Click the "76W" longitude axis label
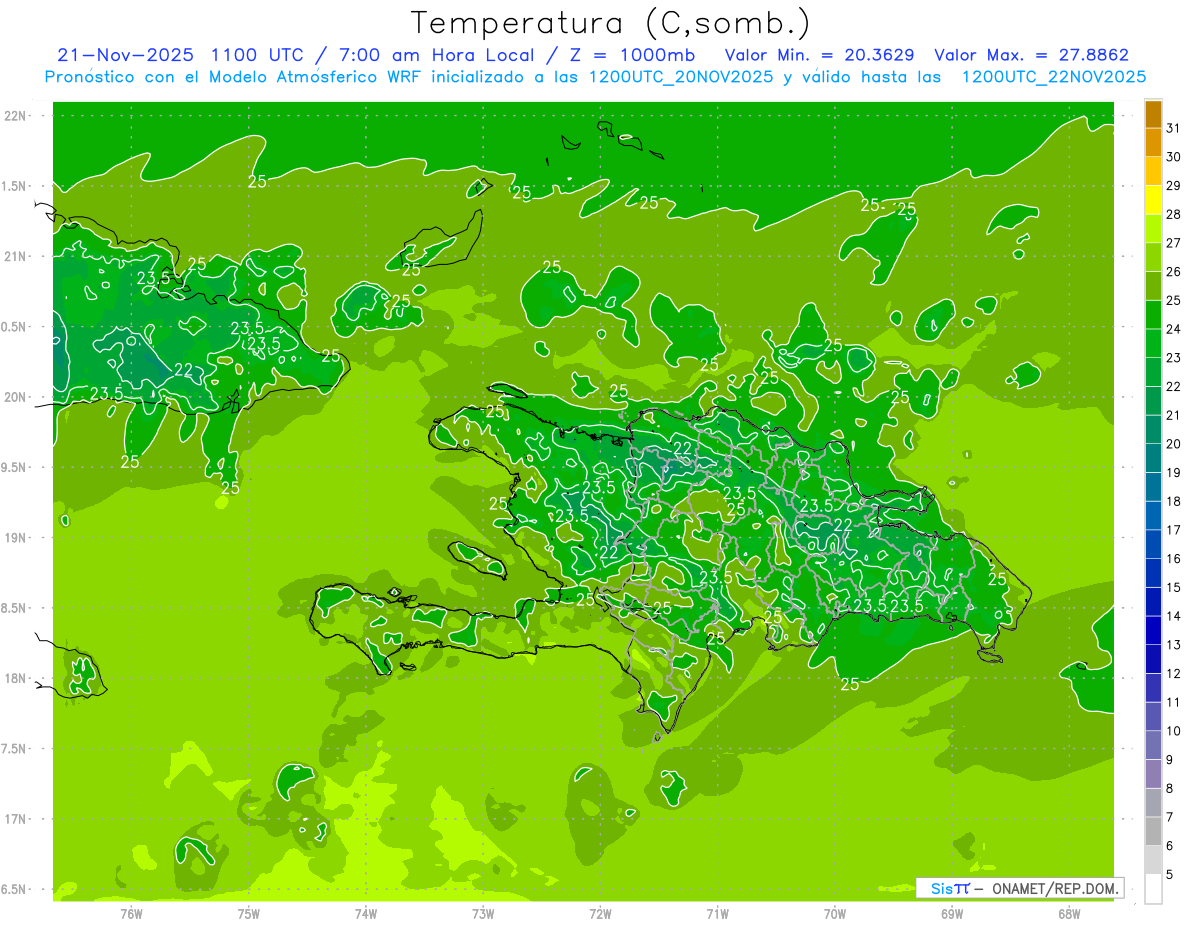Screen dimensions: 1200x927 pos(131,913)
